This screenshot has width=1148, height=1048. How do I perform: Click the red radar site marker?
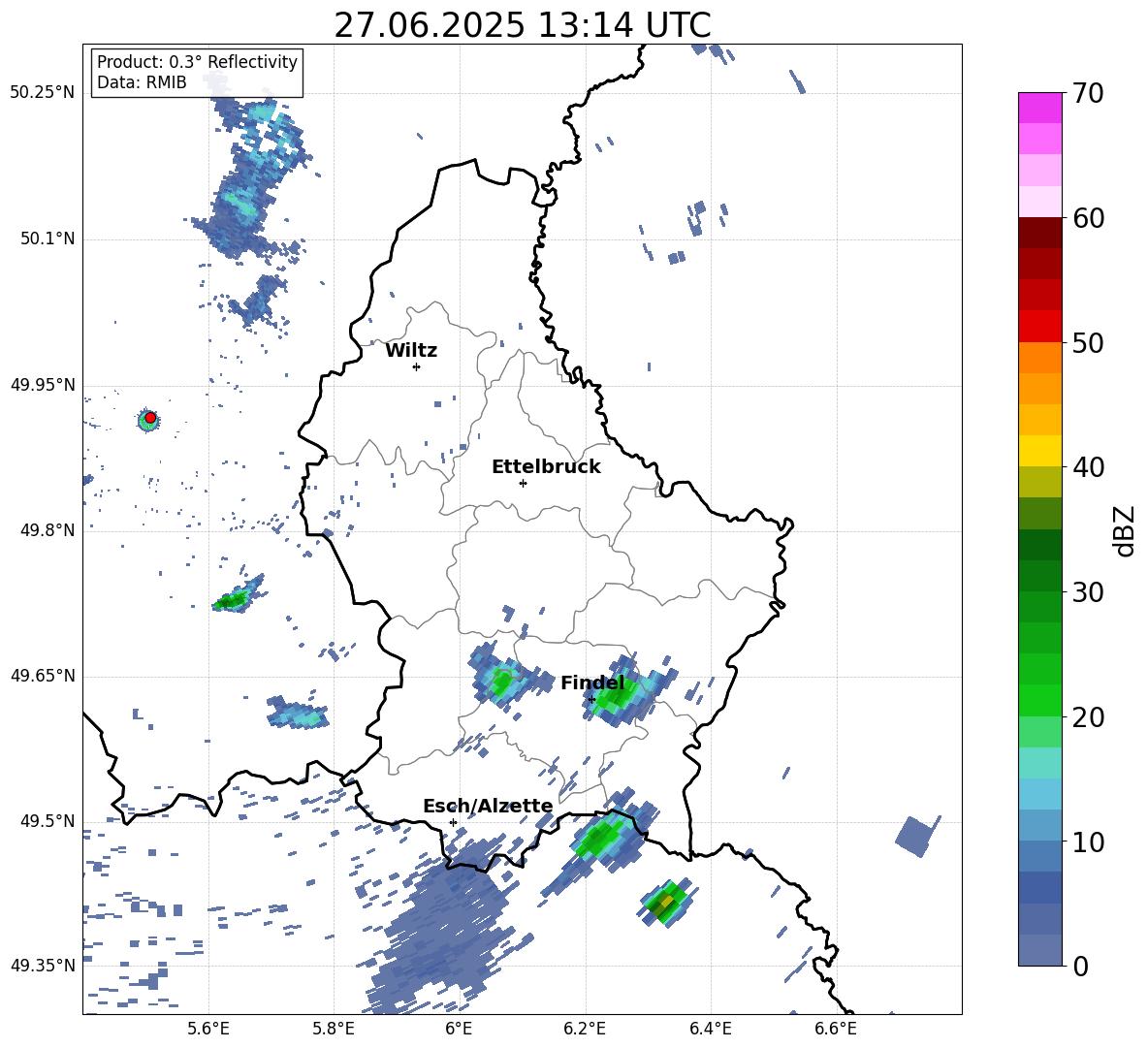pyautogui.click(x=150, y=418)
